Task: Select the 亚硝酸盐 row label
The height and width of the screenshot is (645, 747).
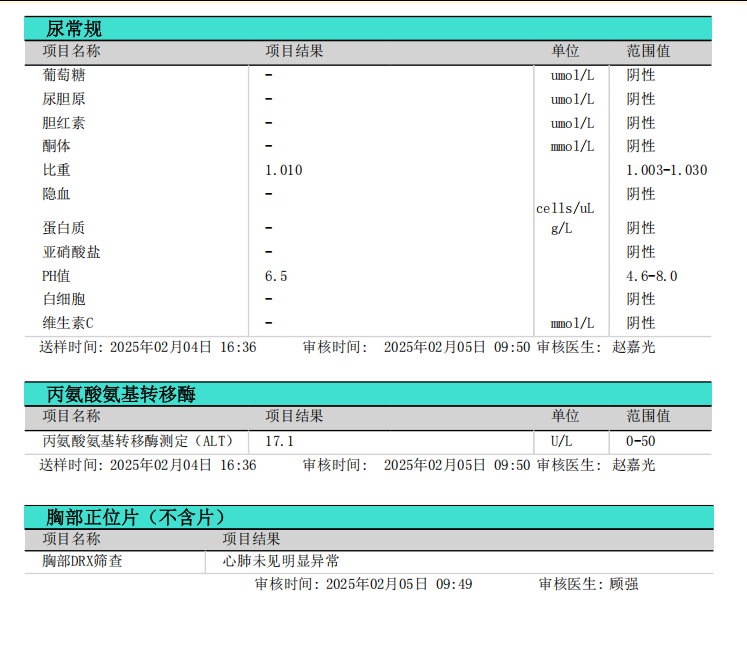Action: tap(71, 252)
